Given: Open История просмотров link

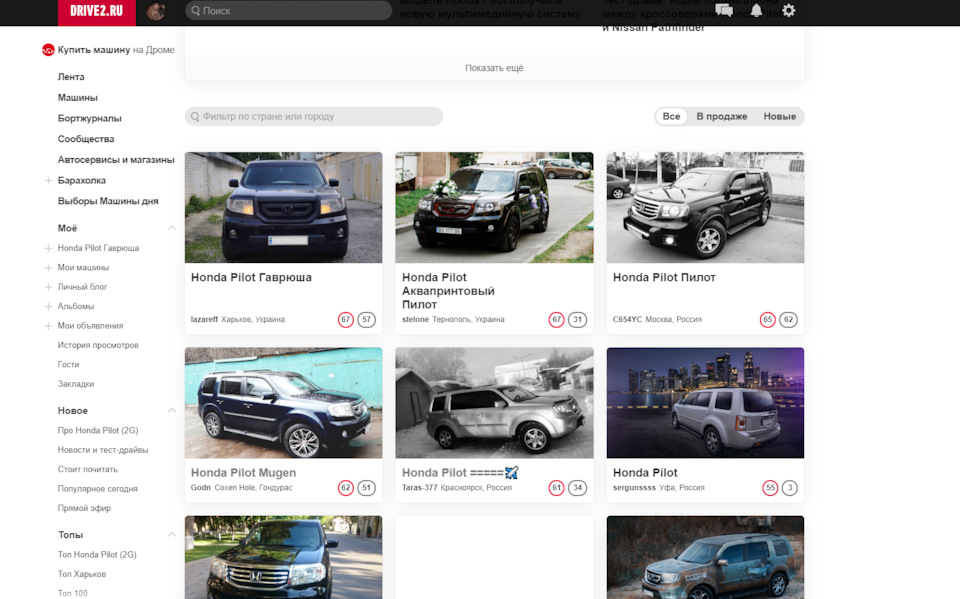Looking at the screenshot, I should pos(98,345).
